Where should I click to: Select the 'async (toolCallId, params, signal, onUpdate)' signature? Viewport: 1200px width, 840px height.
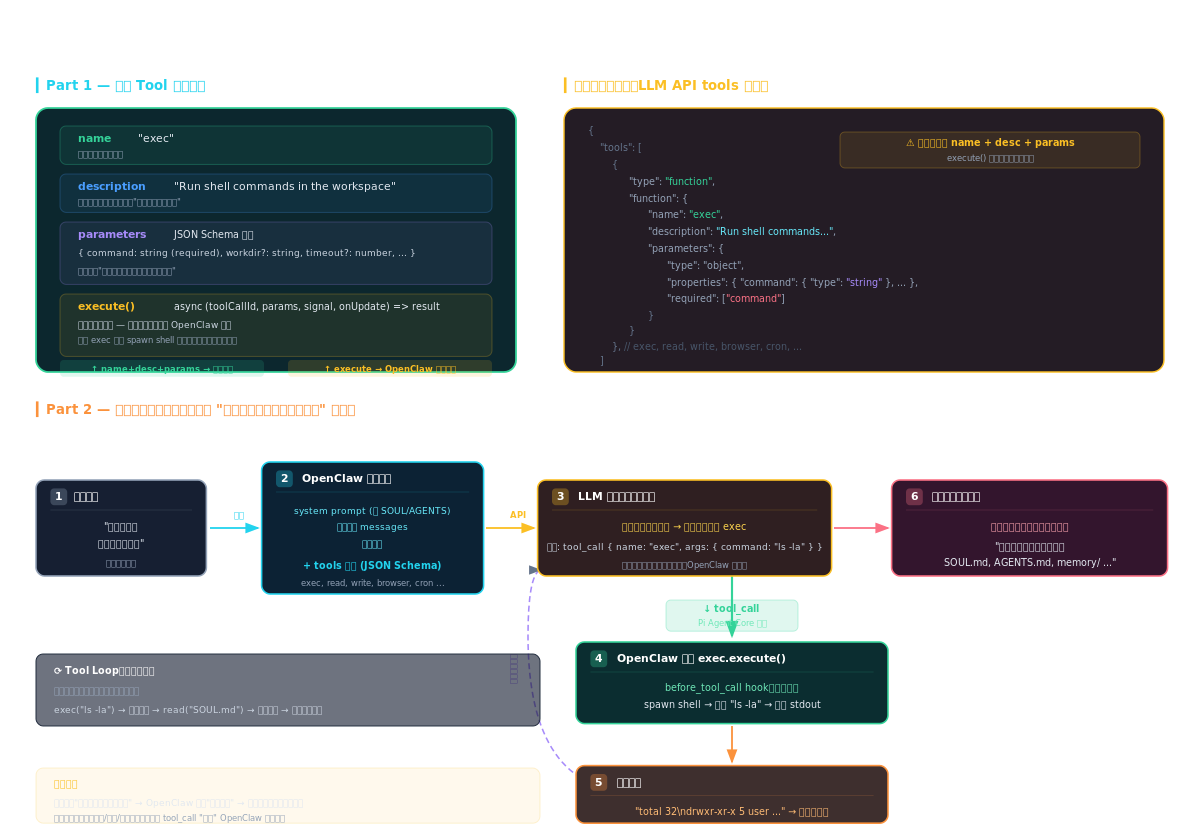tap(306, 307)
